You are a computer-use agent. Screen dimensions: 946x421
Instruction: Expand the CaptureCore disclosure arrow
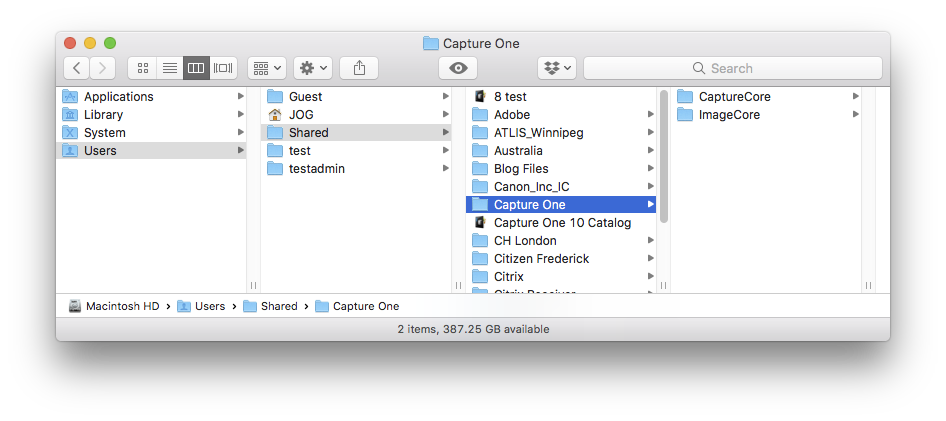pos(856,97)
